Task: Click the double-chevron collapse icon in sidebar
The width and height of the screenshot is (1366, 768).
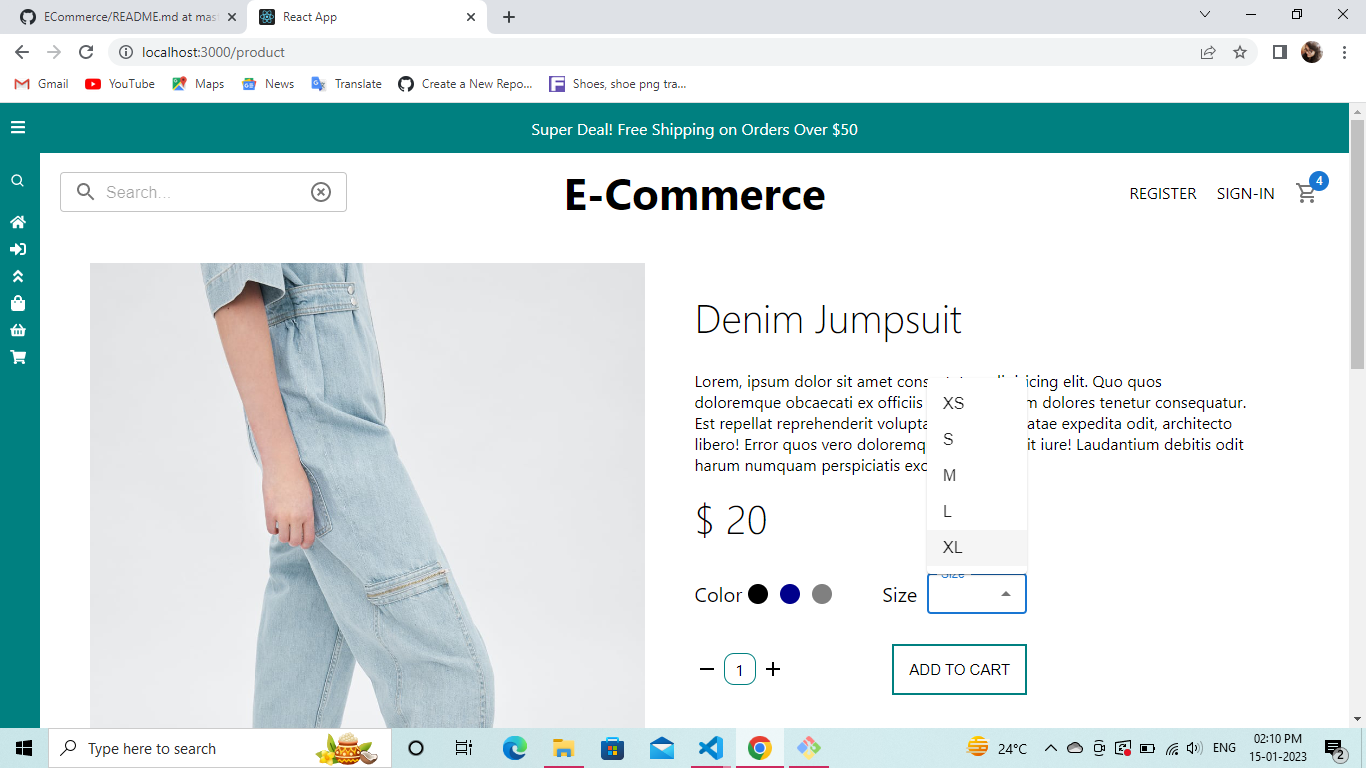Action: (17, 276)
